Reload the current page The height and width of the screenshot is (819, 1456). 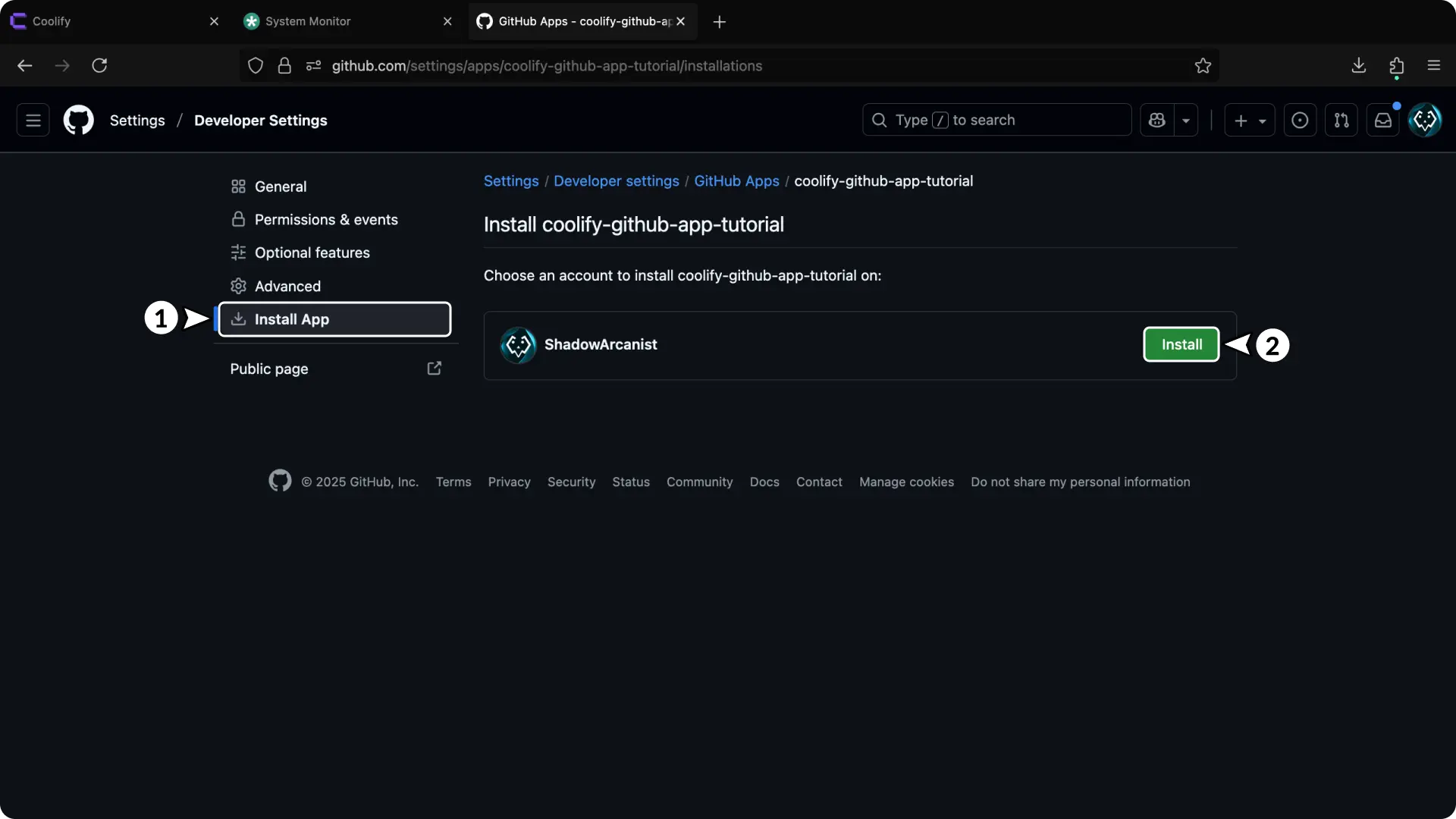coord(99,66)
